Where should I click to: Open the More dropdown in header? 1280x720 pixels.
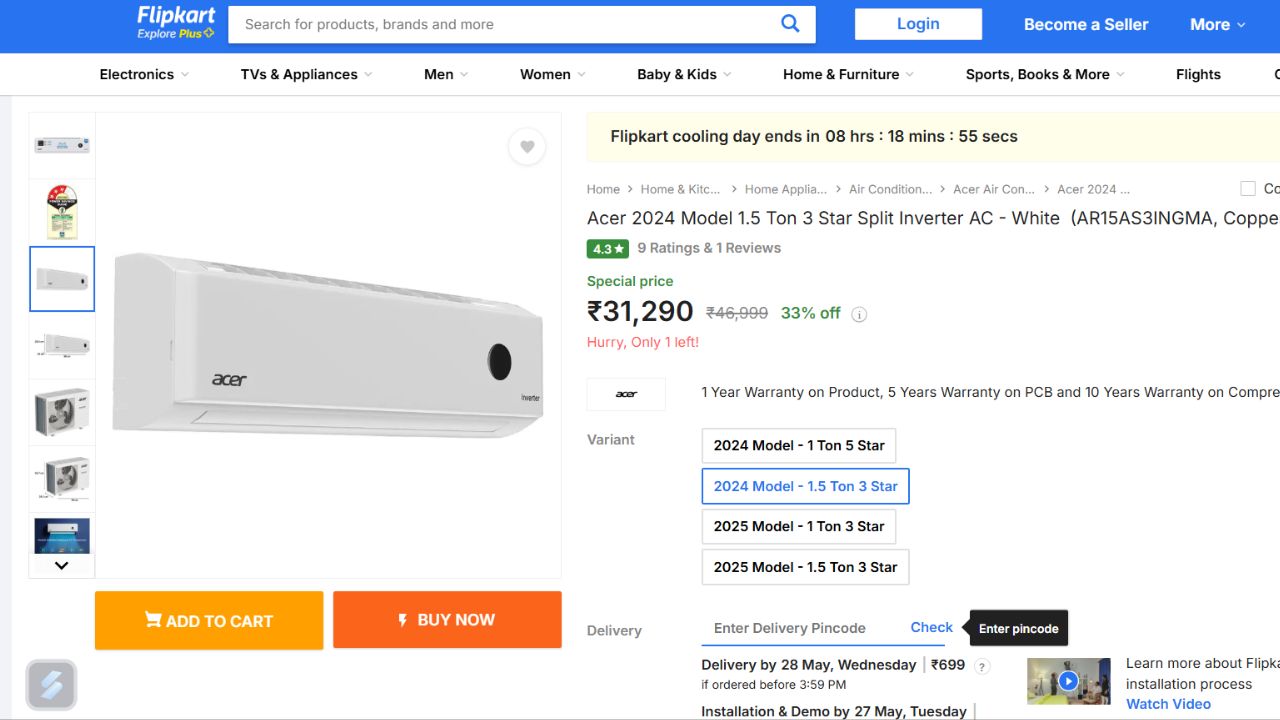(x=1216, y=24)
